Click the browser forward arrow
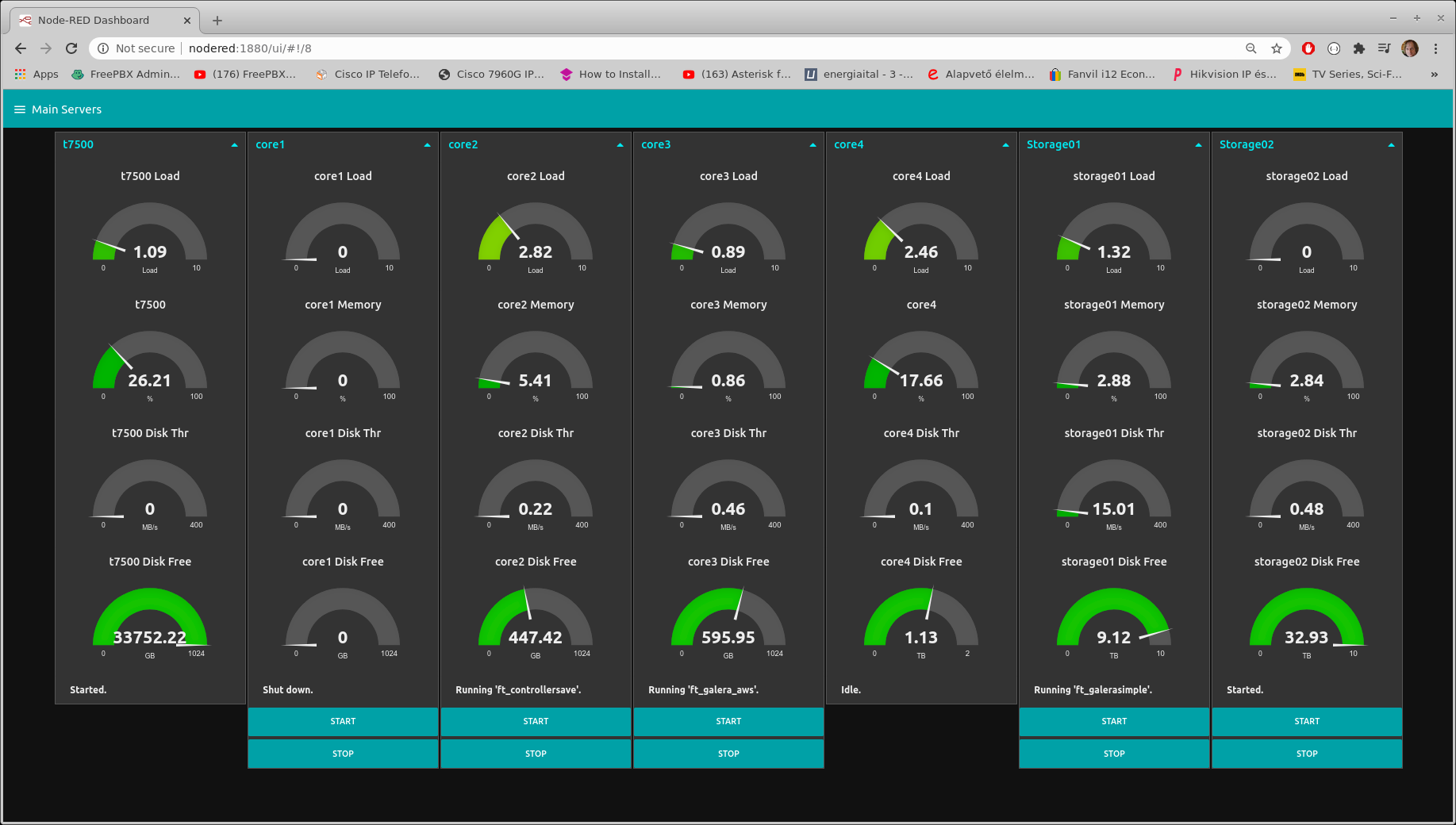Screen dimensions: 1456x825 coord(46,48)
